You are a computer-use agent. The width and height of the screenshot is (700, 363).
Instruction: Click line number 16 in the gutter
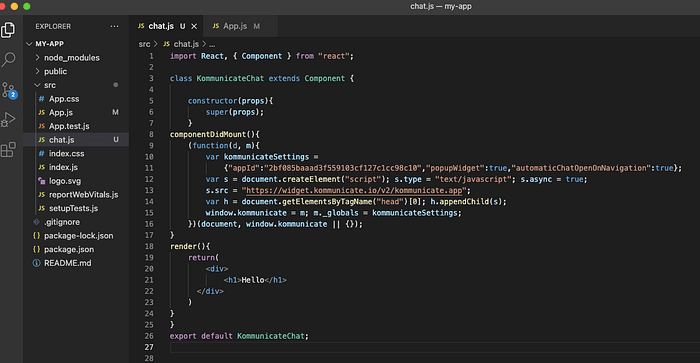pos(149,224)
